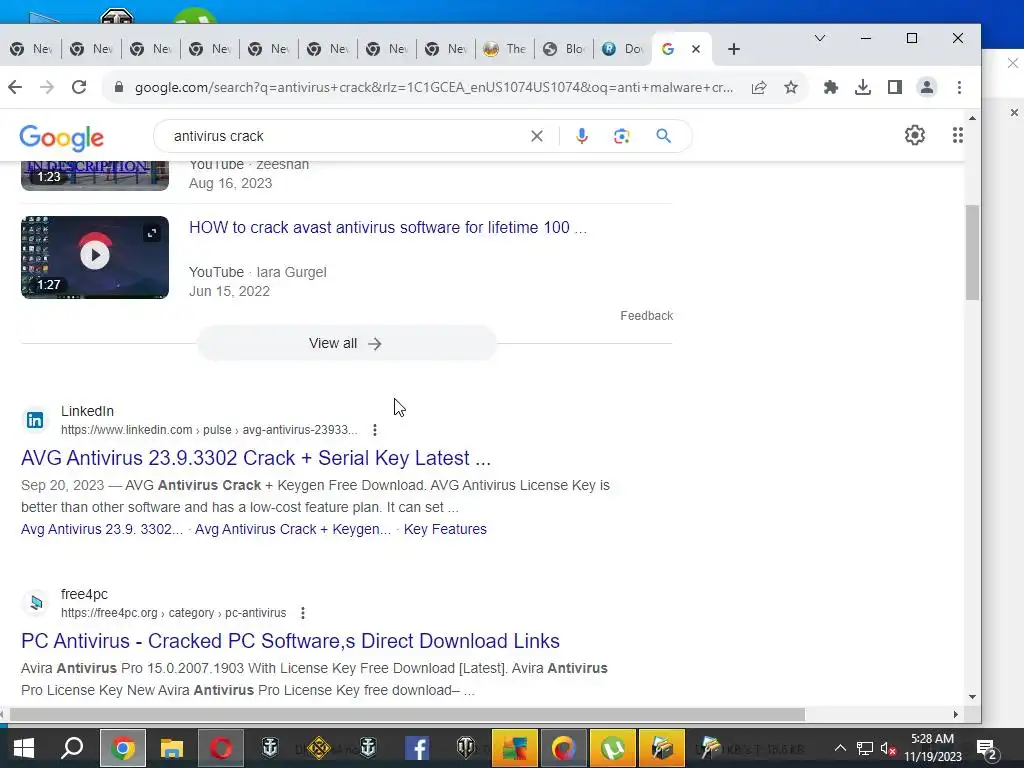Open the volume control tray icon

pos(888,748)
